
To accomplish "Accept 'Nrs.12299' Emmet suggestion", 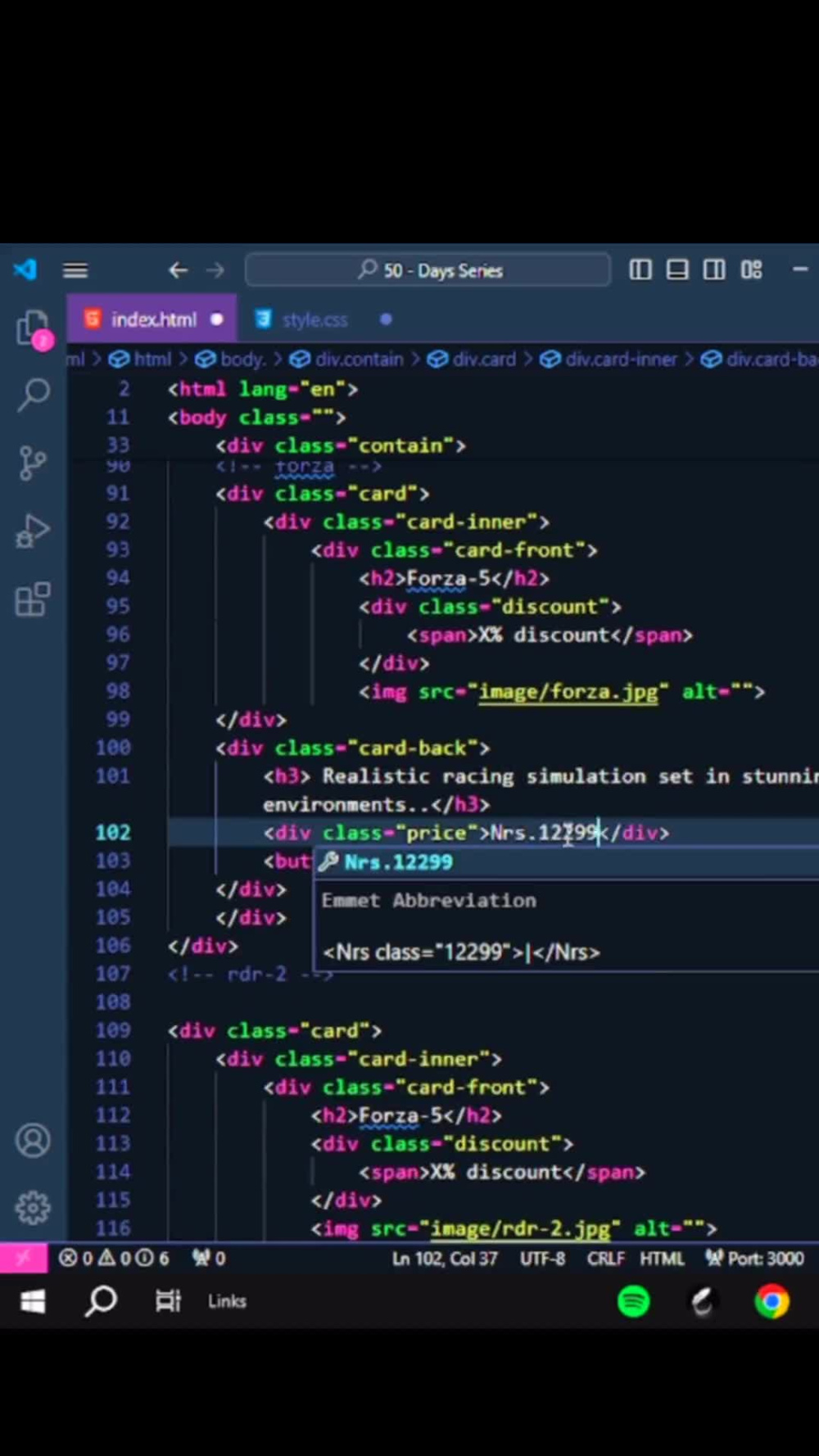I will click(x=567, y=862).
